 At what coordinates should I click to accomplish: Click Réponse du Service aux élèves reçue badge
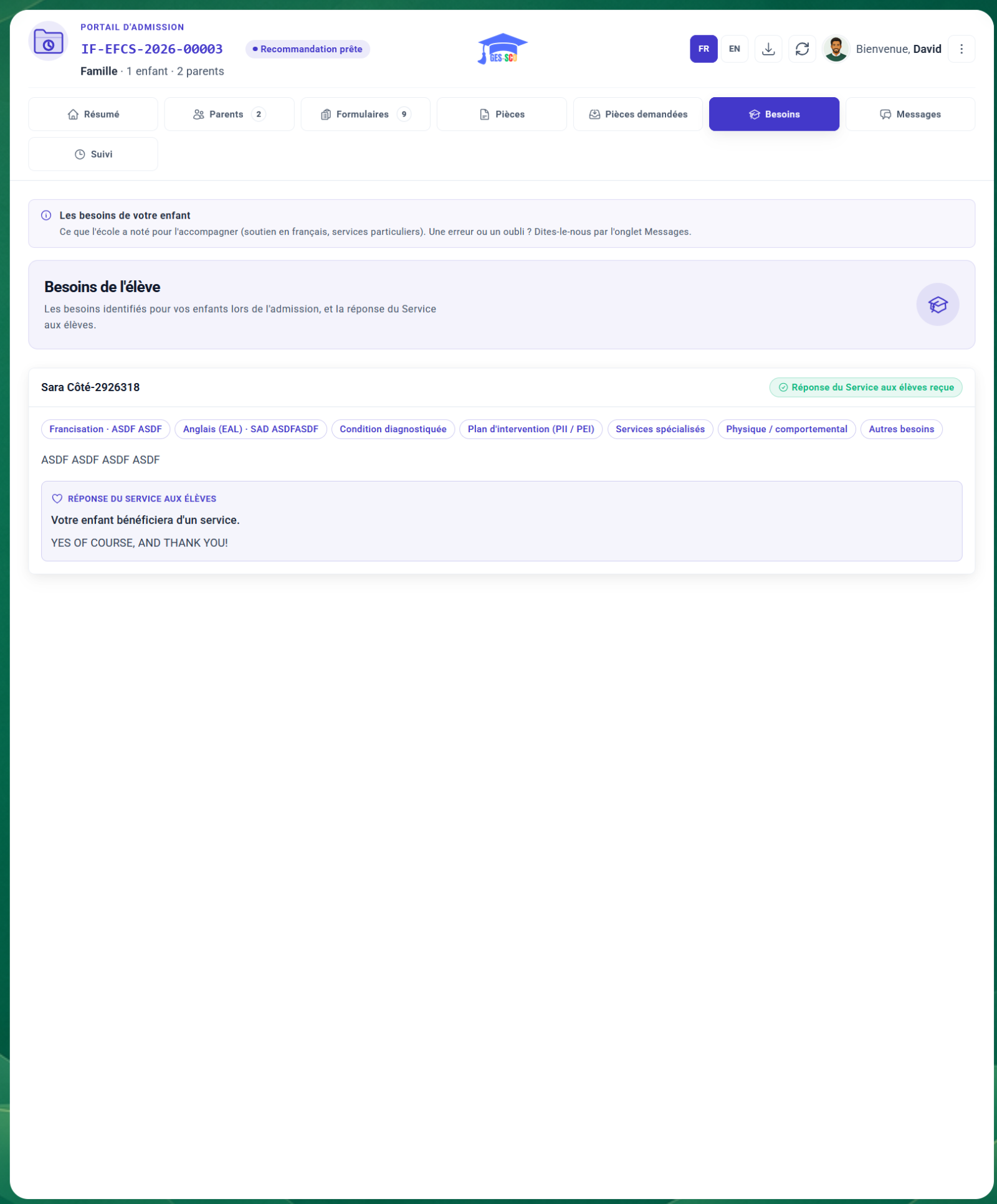click(x=866, y=387)
